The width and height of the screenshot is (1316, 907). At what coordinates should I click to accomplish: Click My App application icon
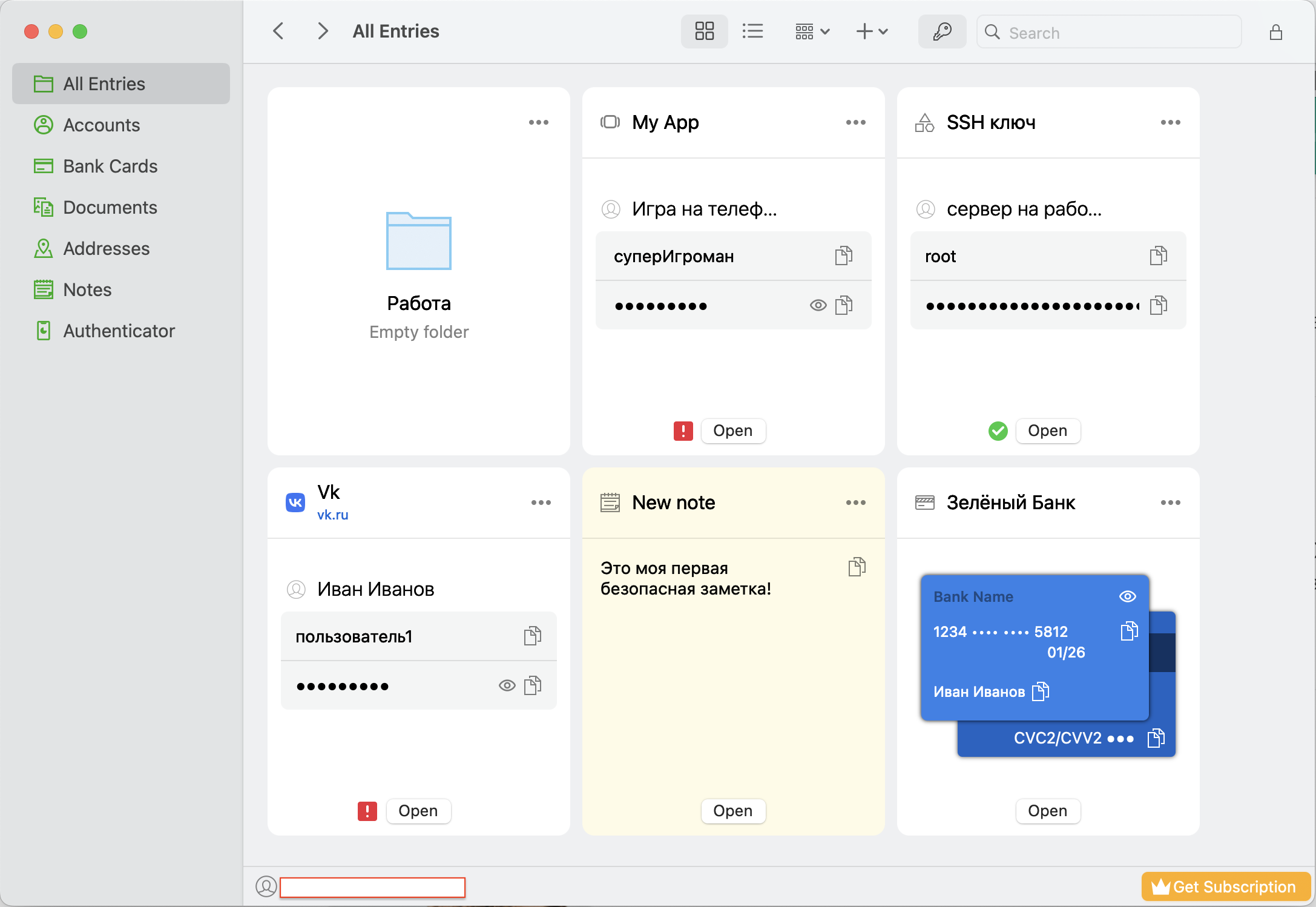[610, 122]
